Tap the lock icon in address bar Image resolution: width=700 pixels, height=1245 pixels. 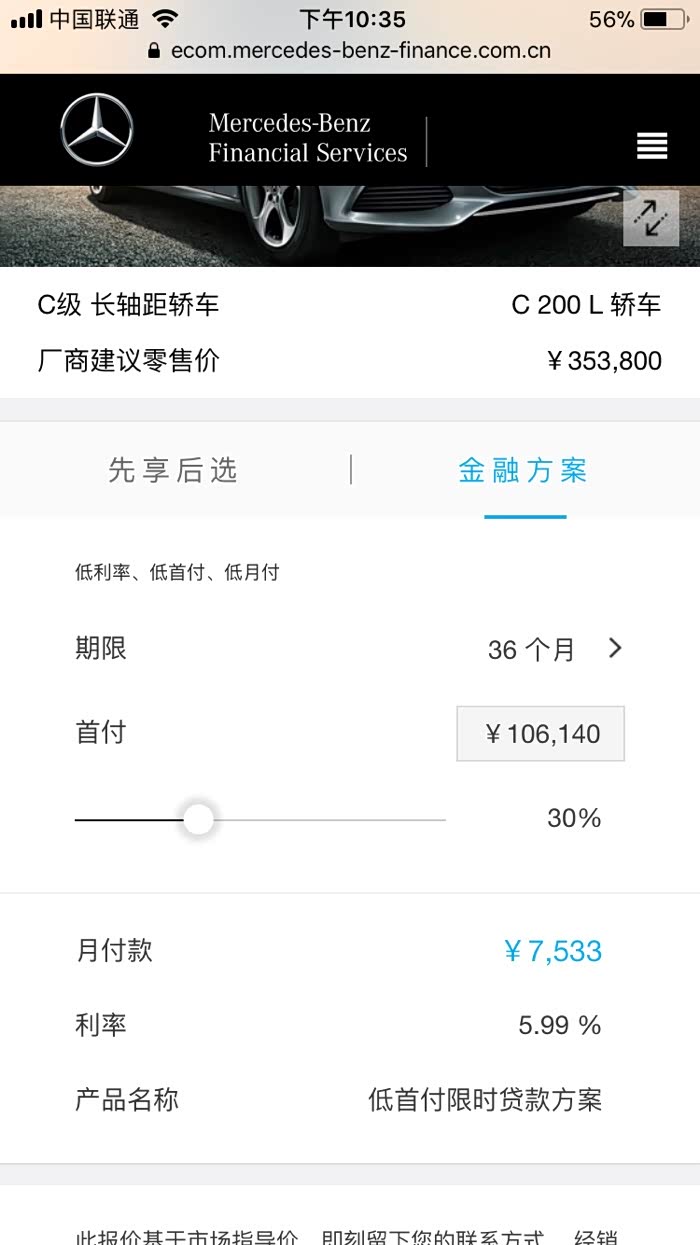pos(154,50)
